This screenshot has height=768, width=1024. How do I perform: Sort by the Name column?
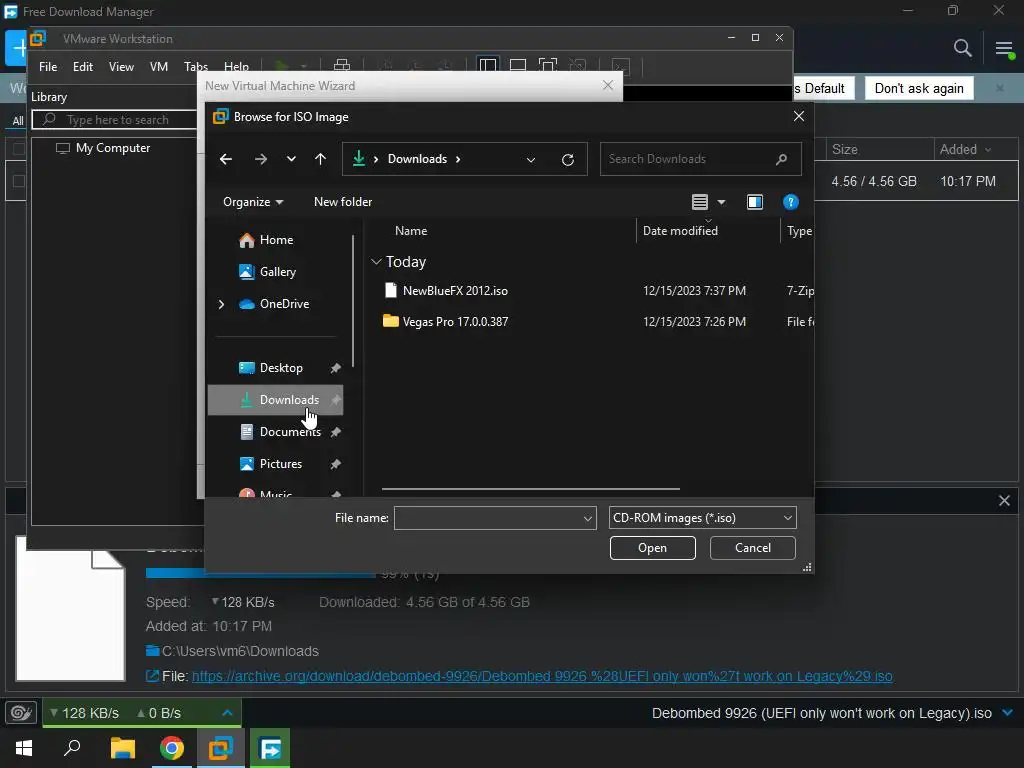click(411, 231)
